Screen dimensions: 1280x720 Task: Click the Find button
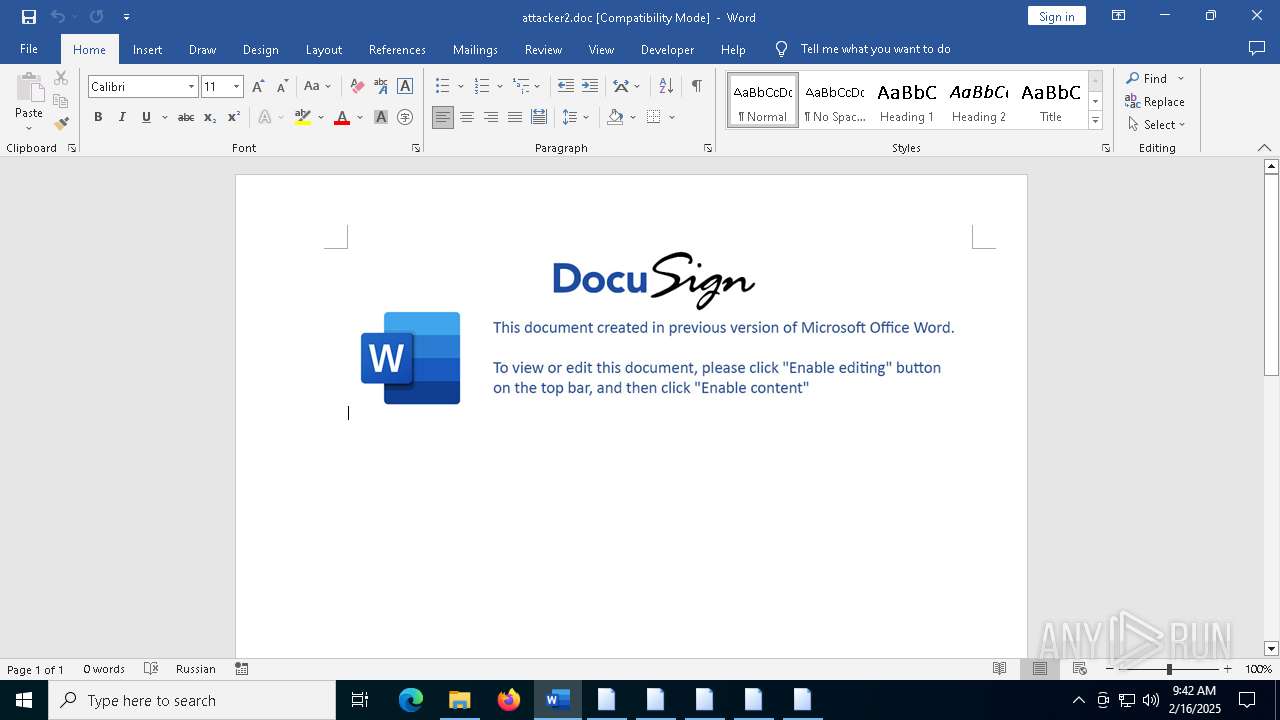[1146, 78]
